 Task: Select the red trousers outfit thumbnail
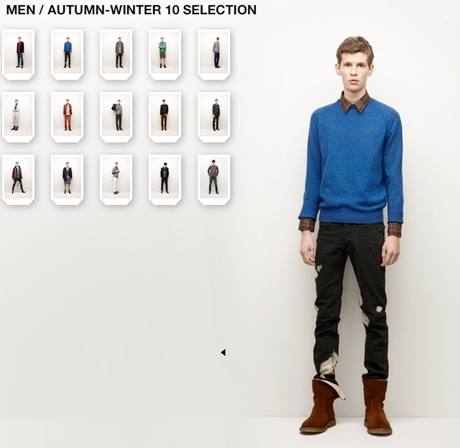point(67,117)
